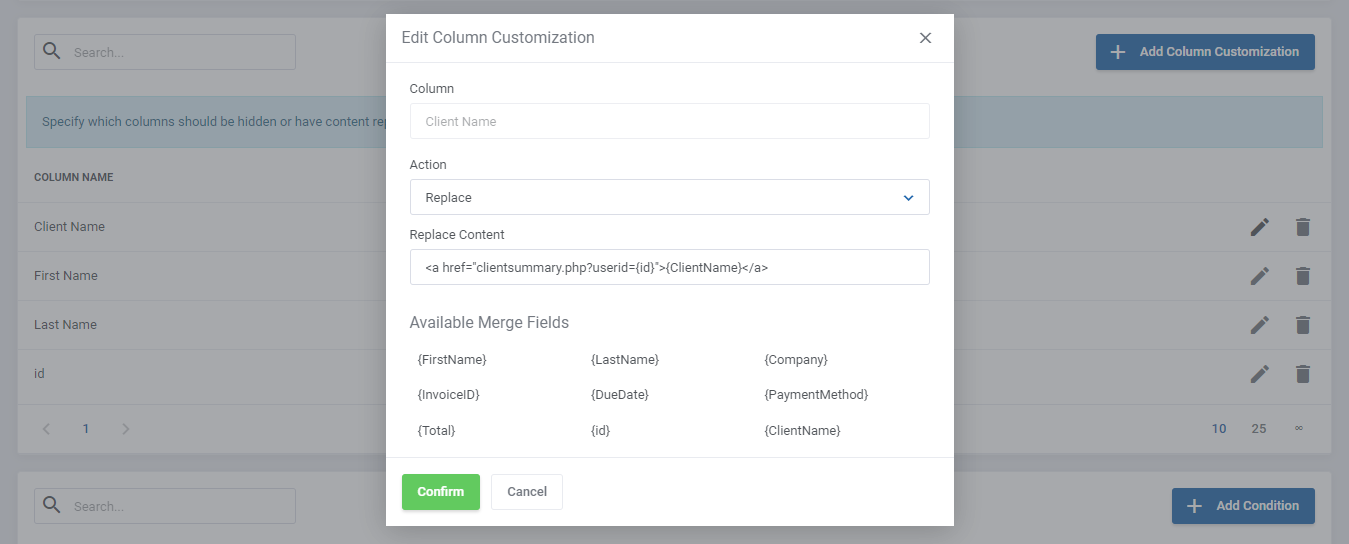Click the Cancel button

click(x=526, y=492)
